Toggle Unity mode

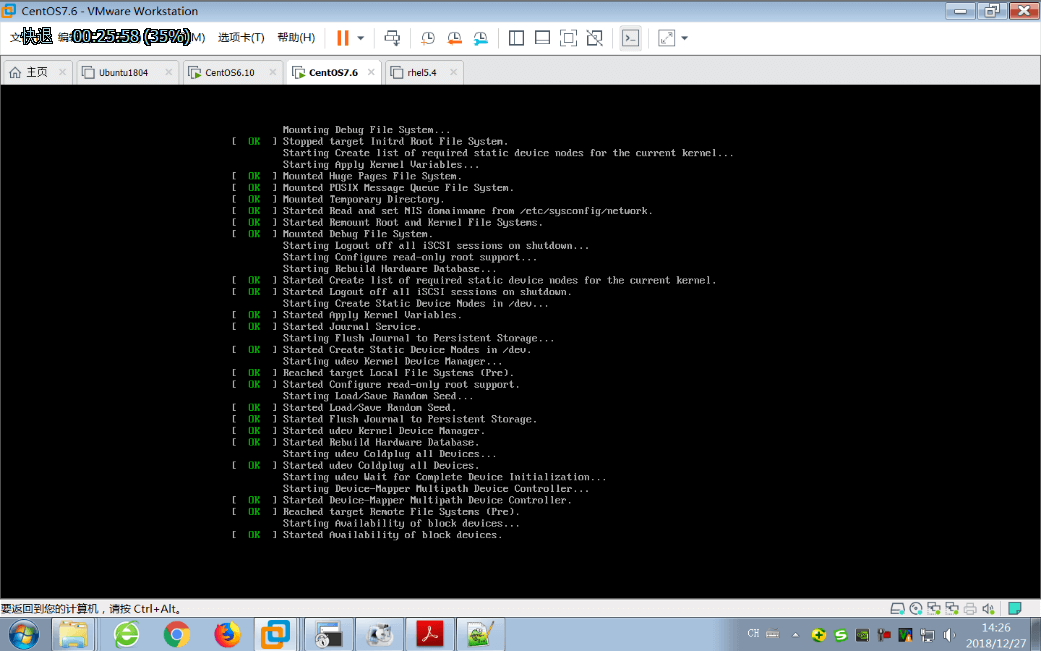pos(594,38)
